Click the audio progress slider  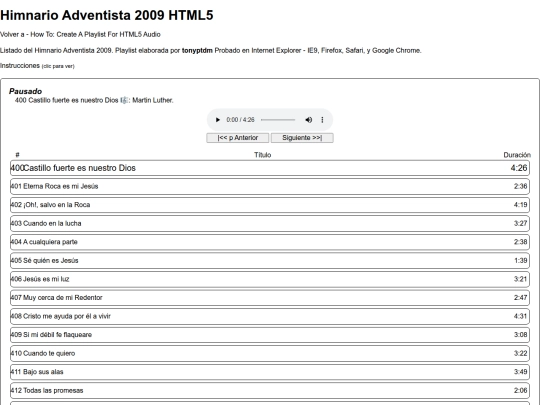click(x=278, y=120)
